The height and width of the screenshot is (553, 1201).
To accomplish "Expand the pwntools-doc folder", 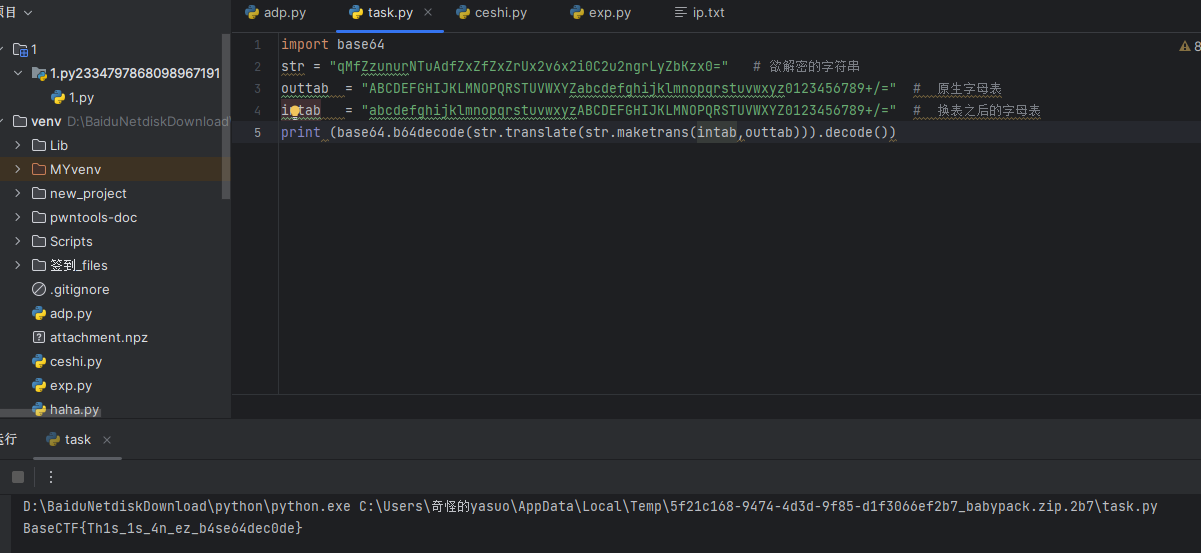I will pyautogui.click(x=18, y=217).
